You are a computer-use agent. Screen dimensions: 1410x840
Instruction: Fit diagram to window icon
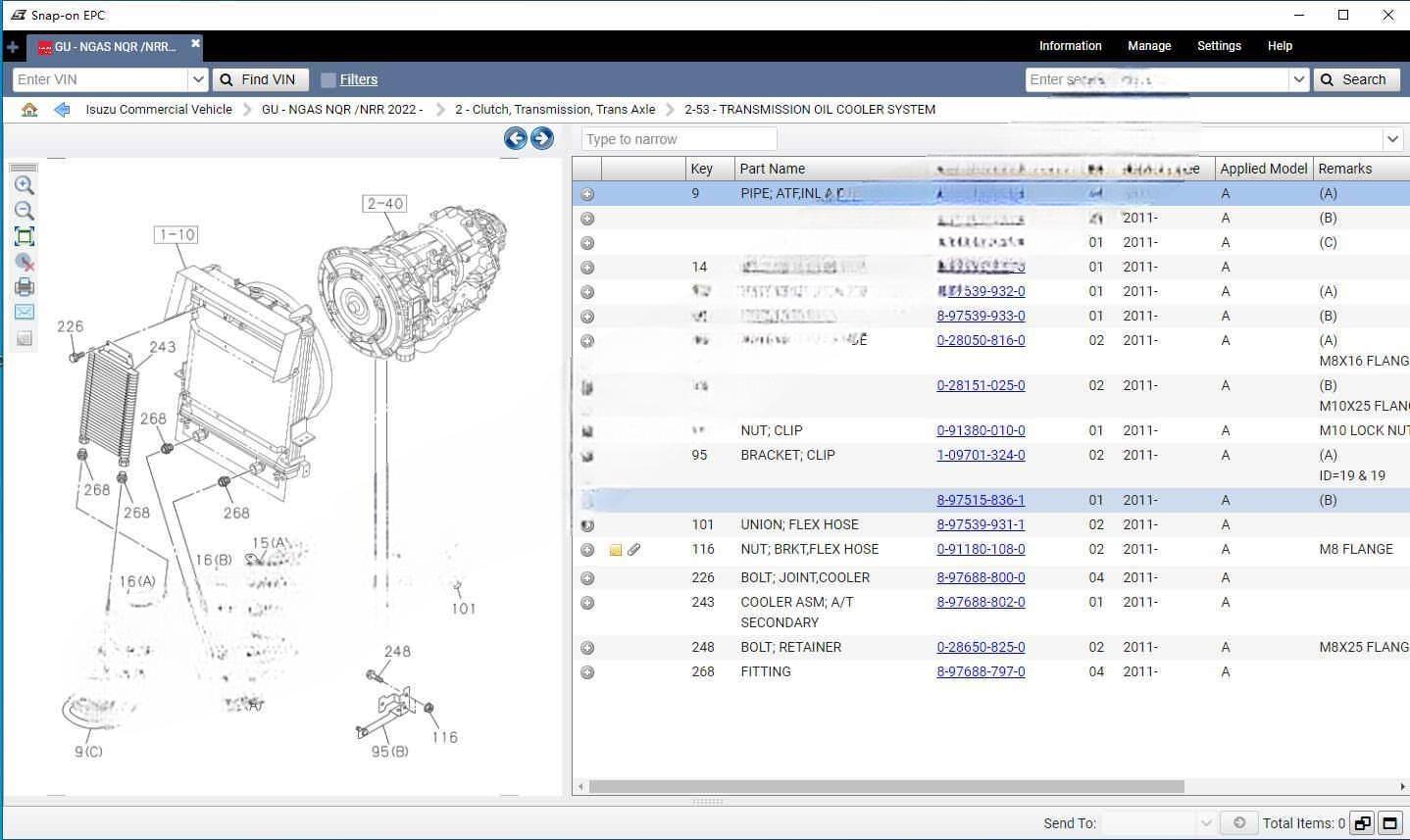(25, 236)
